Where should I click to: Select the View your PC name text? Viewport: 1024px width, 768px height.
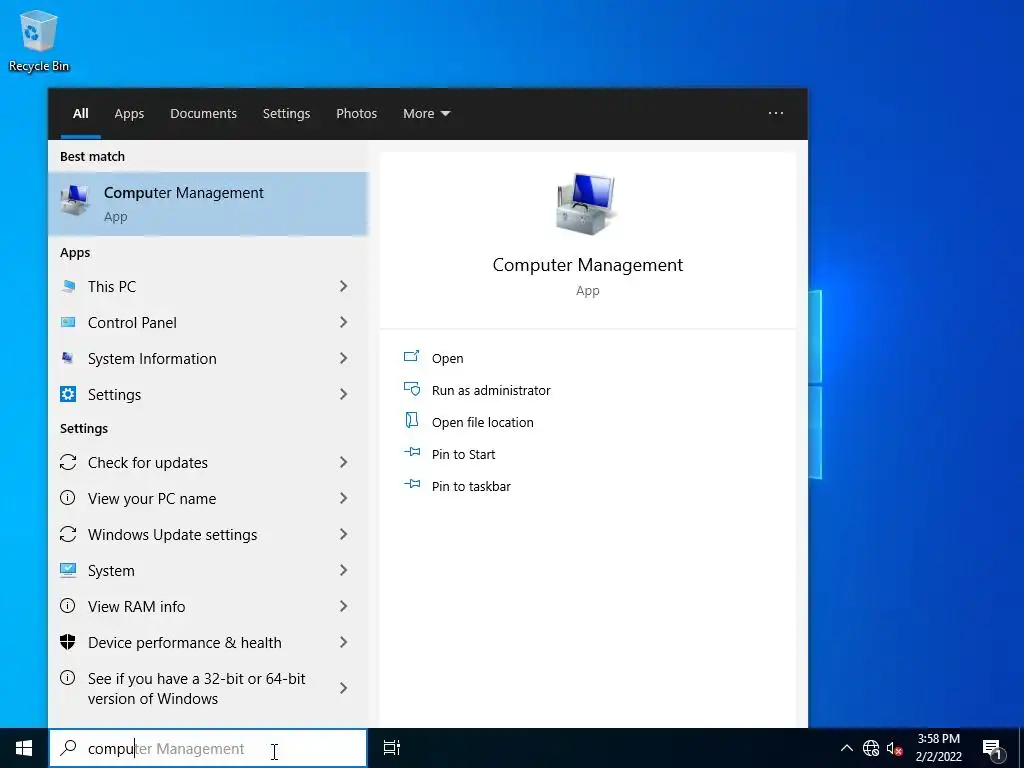152,498
